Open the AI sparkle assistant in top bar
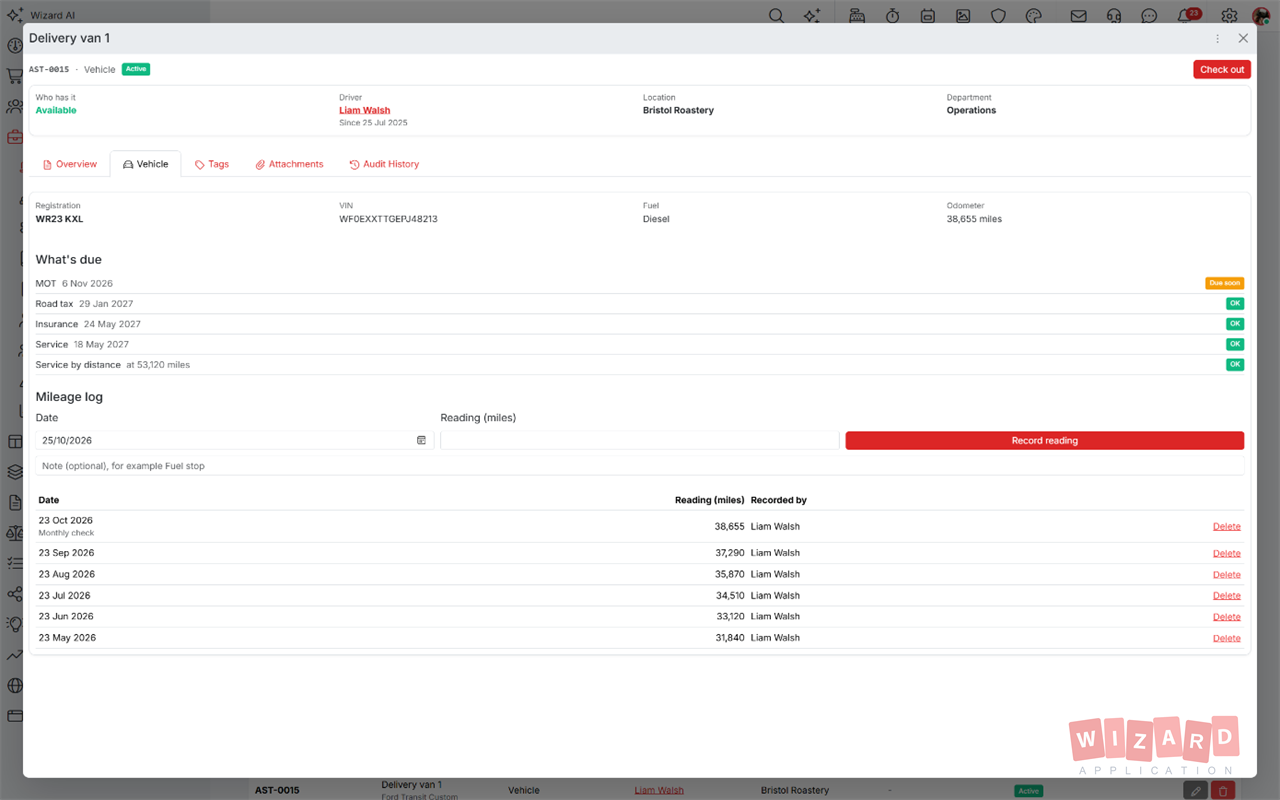This screenshot has width=1280, height=800. coord(811,15)
